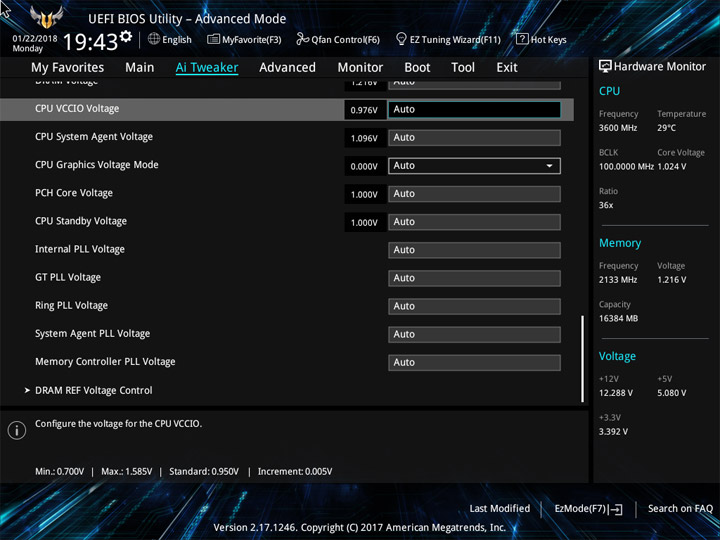Click Search on FAQ link
Screen dimensions: 720x540
pos(680,509)
